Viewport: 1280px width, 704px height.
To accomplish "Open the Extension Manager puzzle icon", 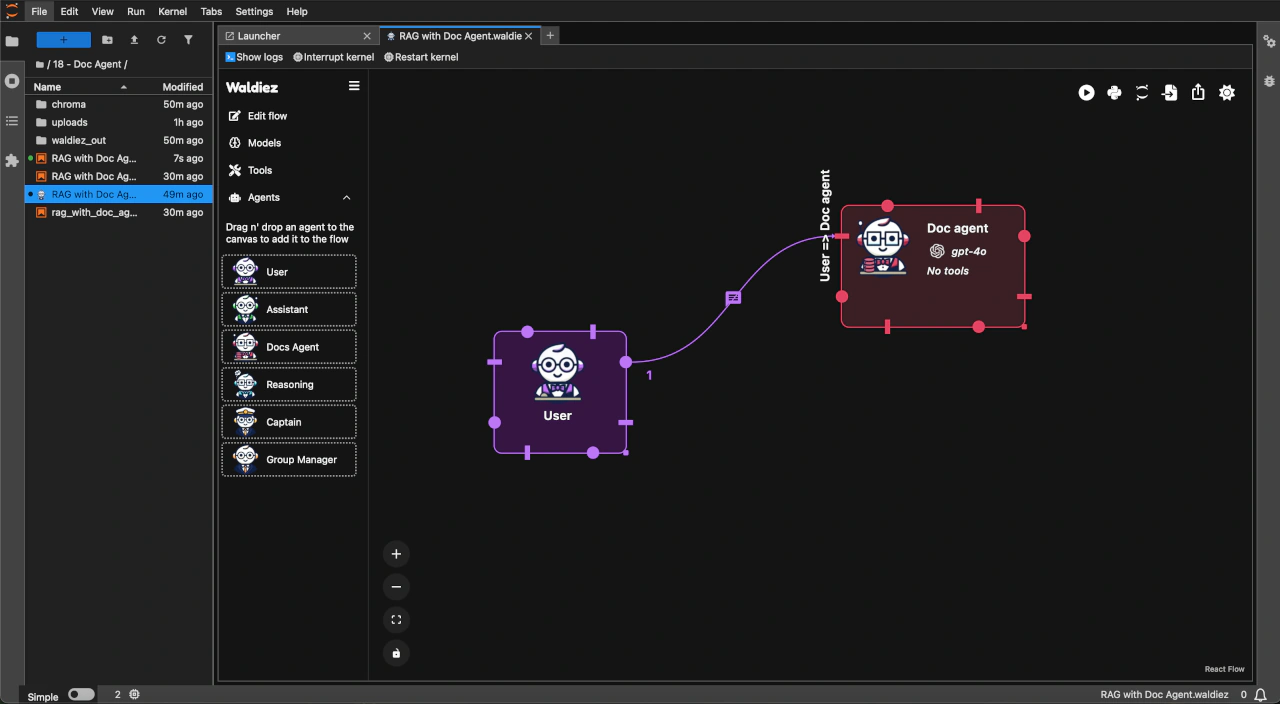I will click(12, 160).
